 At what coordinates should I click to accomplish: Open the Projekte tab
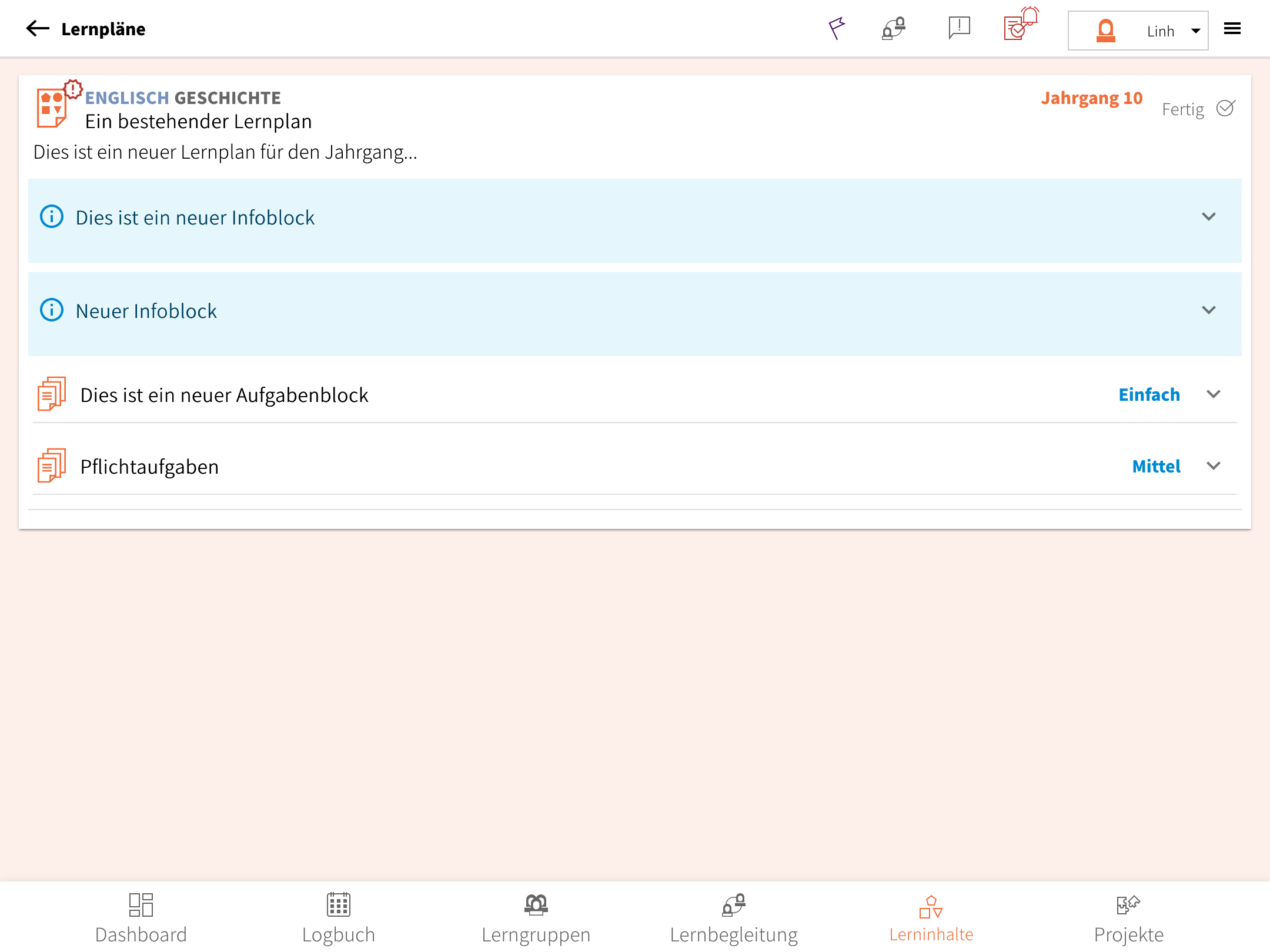[1128, 919]
